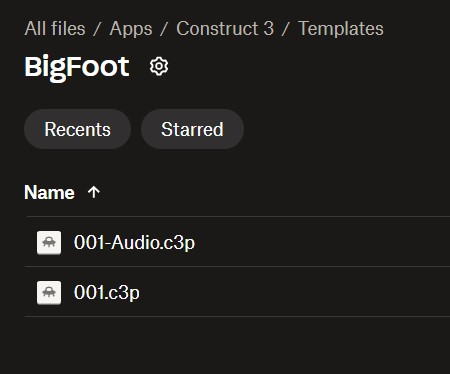Go to the All files breadcrumb
Image resolution: width=450 pixels, height=374 pixels.
pos(55,28)
